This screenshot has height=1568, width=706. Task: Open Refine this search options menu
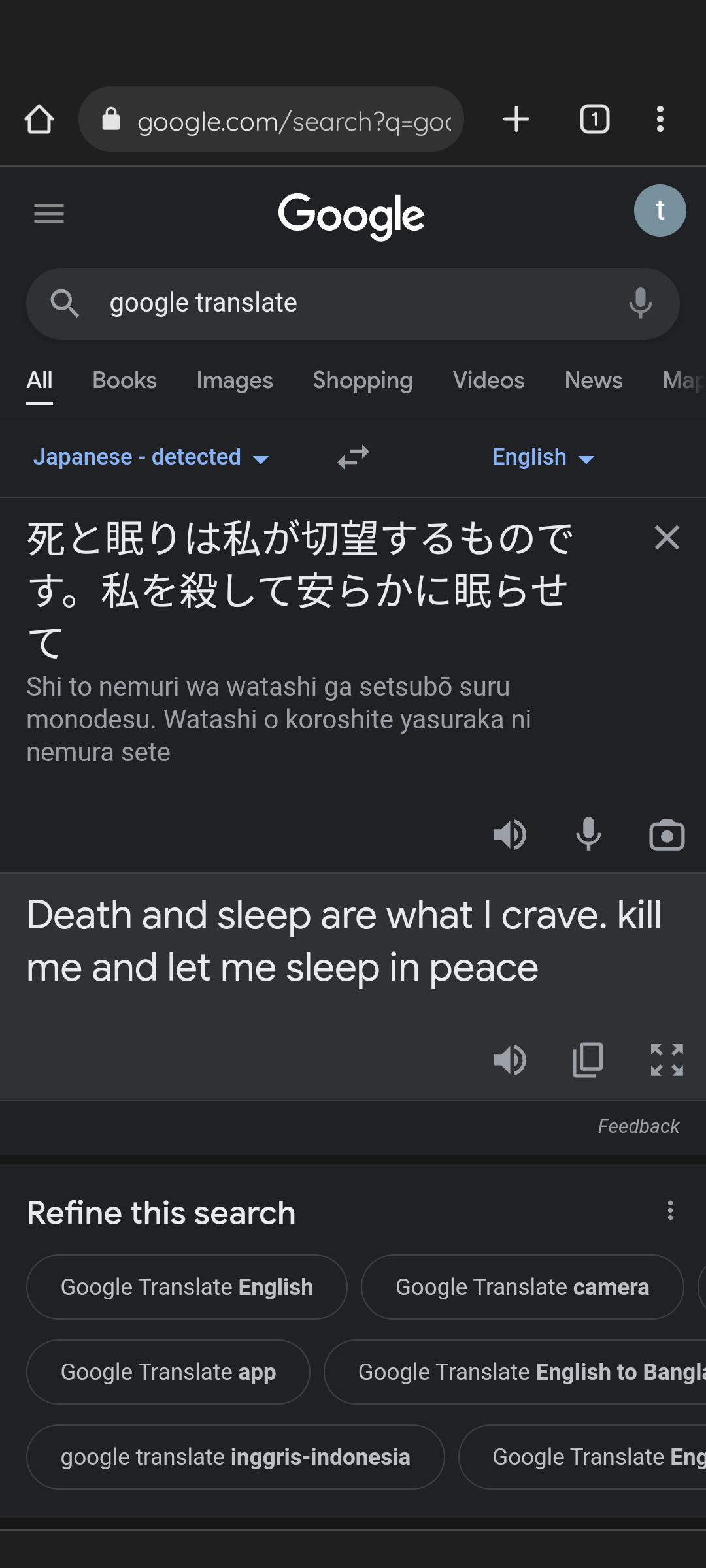click(670, 1211)
